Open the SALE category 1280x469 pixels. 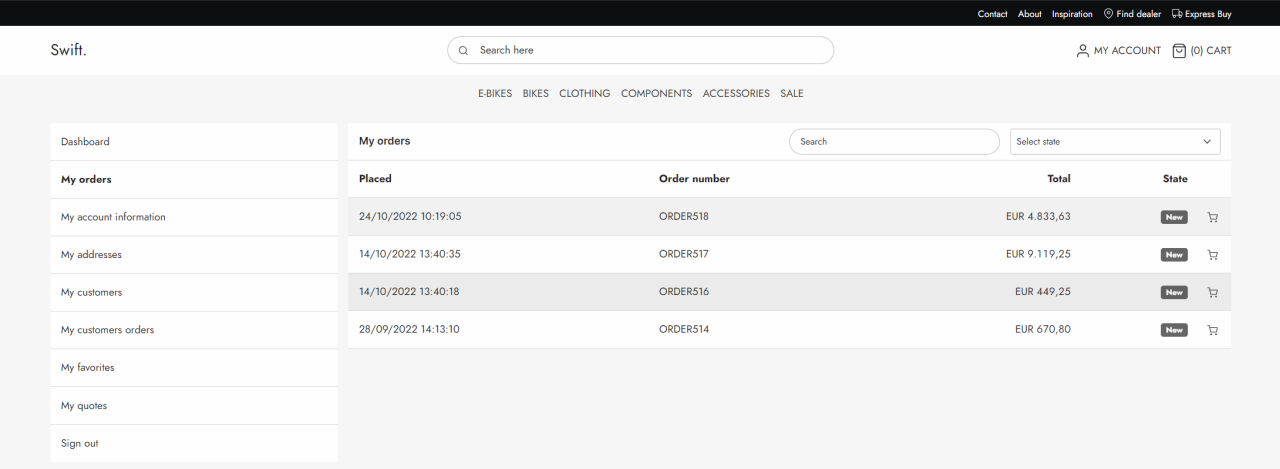click(x=792, y=94)
